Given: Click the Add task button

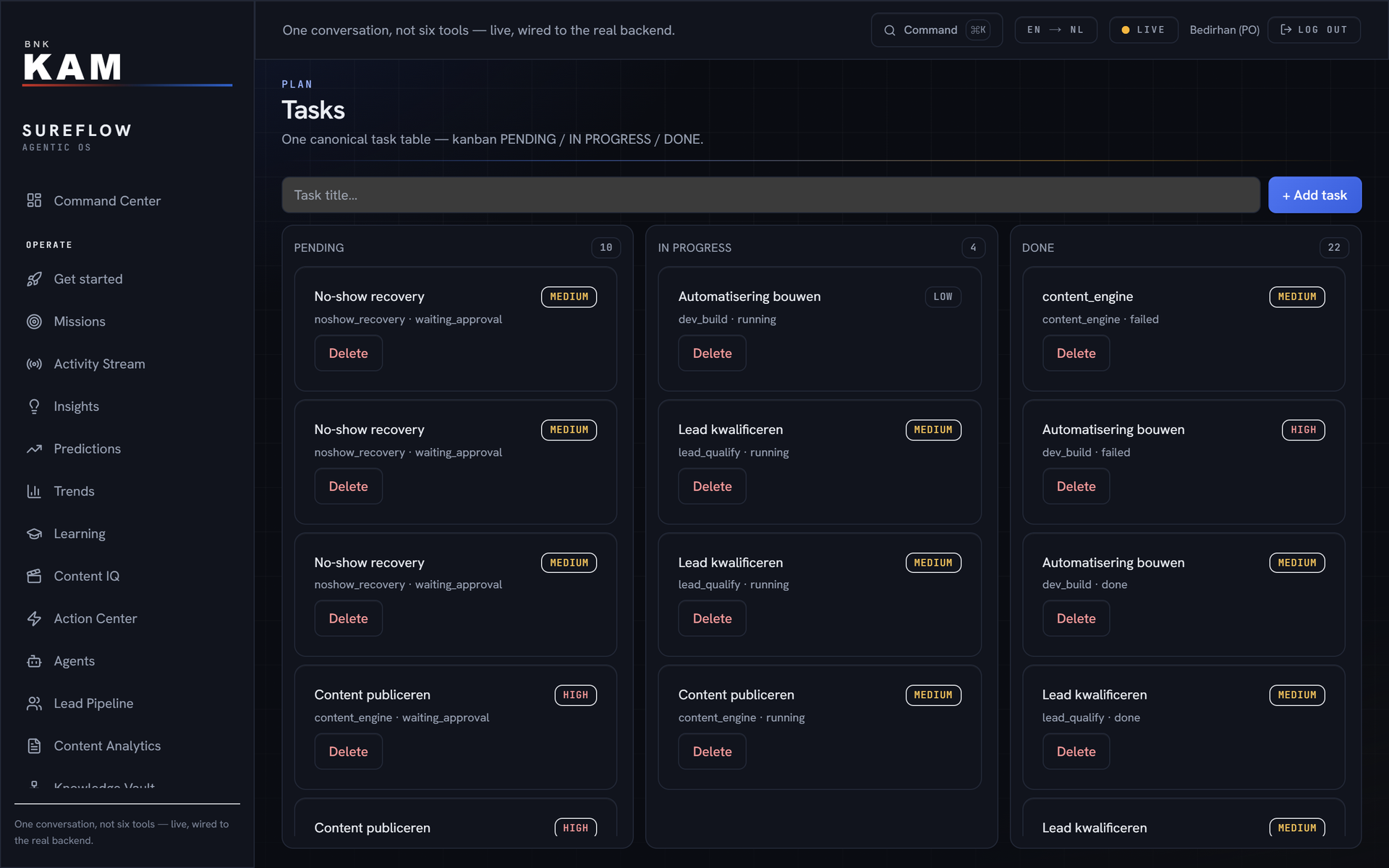Looking at the screenshot, I should click(1314, 195).
